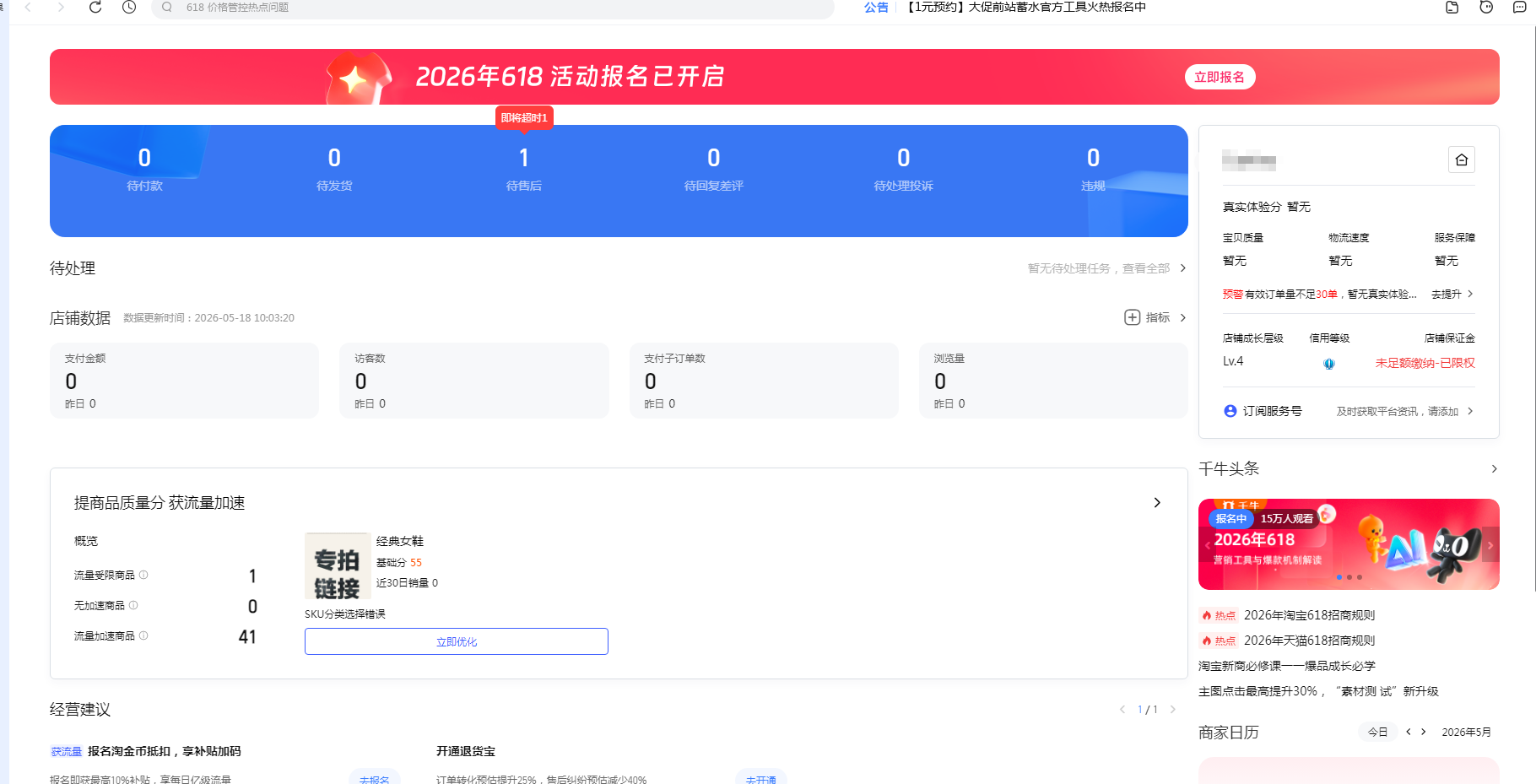Open 淘宝新商必修课 headline
Viewport: 1536px width, 784px height.
click(x=1287, y=666)
